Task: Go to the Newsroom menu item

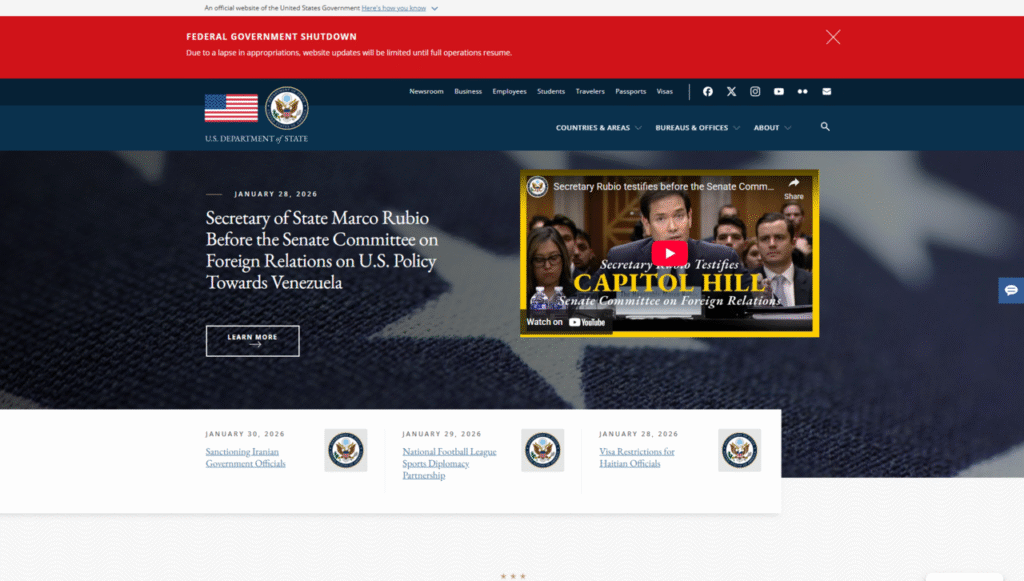Action: click(426, 91)
